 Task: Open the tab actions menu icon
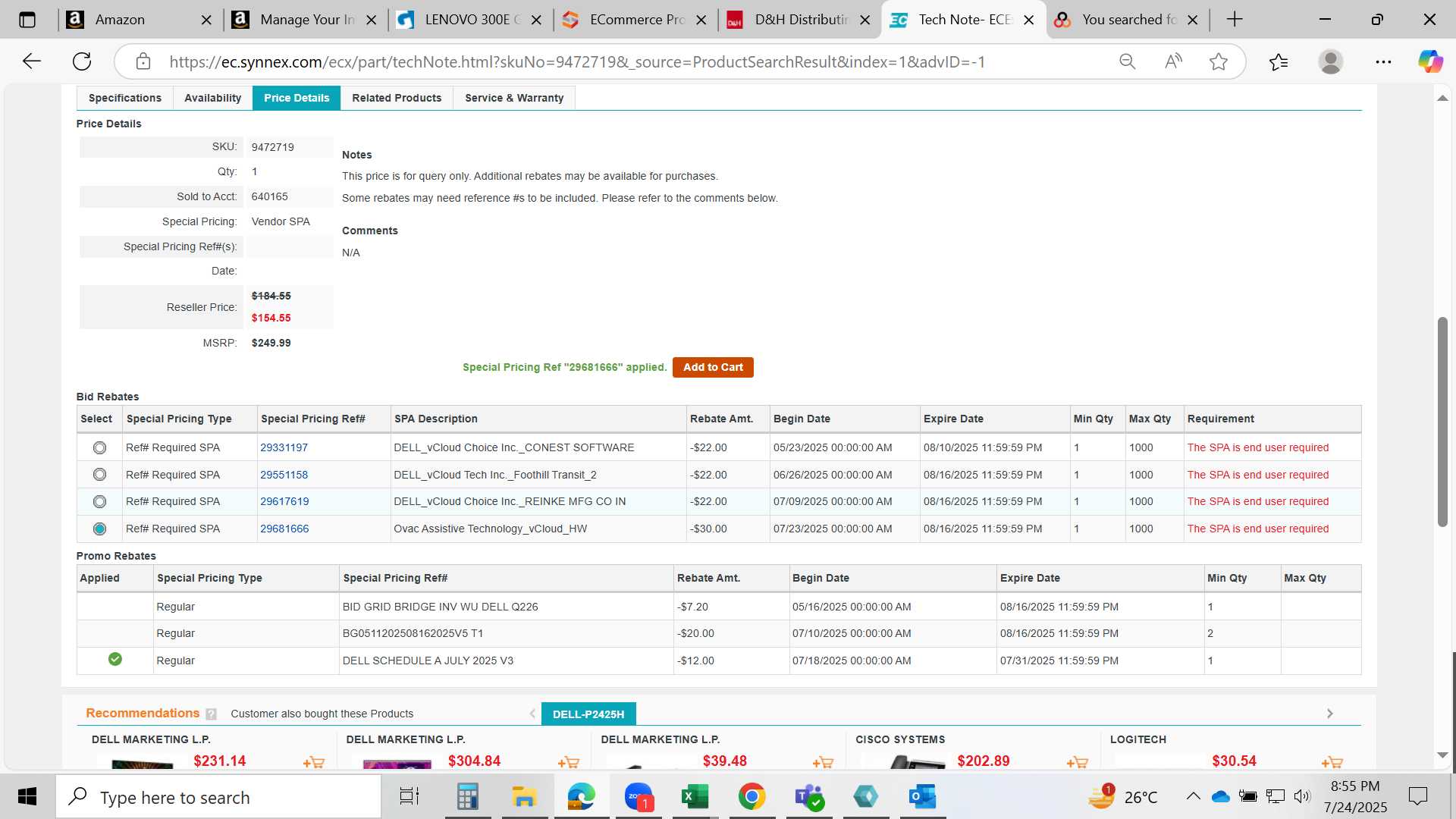[27, 20]
